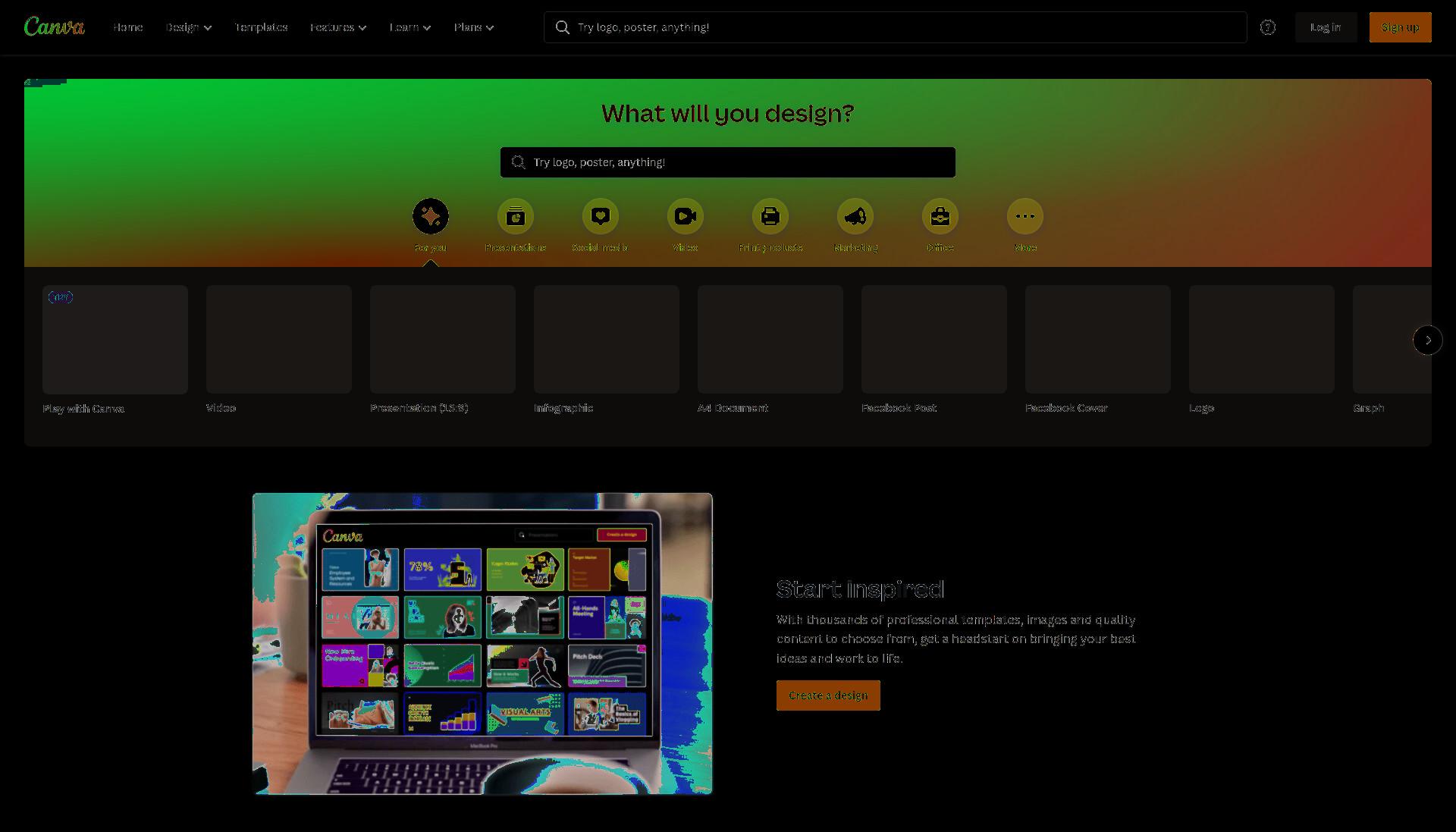Click the 'Facebook Cover' label text
Viewport: 1456px width, 832px height.
pos(1066,408)
